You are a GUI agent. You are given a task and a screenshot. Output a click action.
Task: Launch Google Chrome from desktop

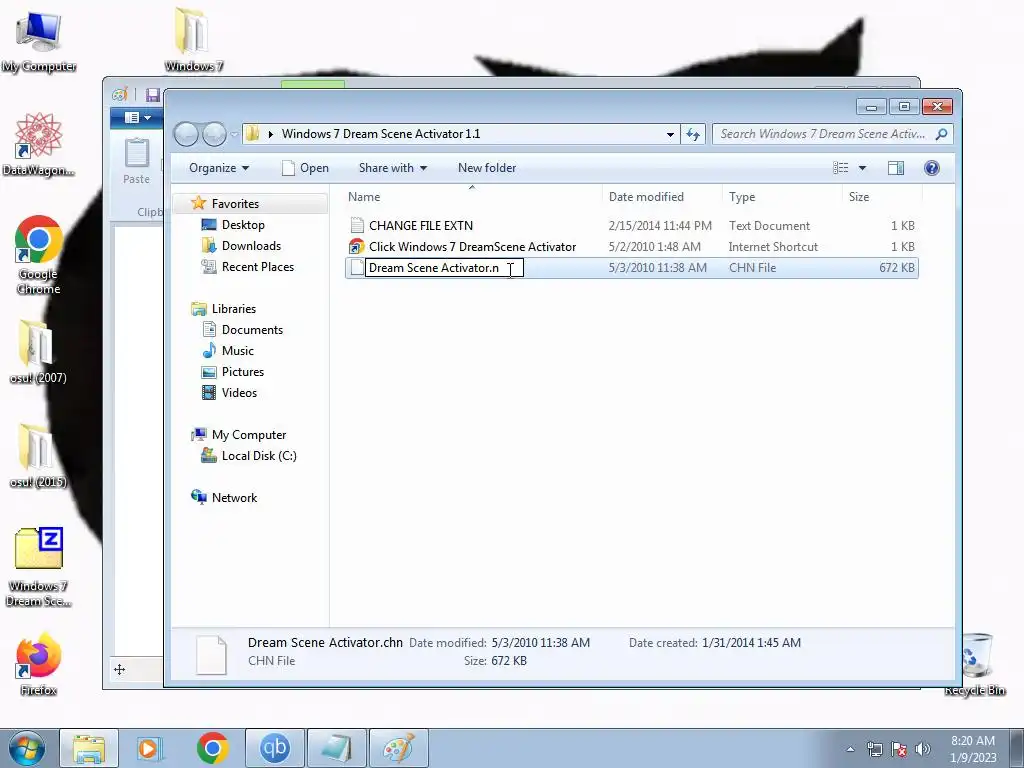(39, 255)
